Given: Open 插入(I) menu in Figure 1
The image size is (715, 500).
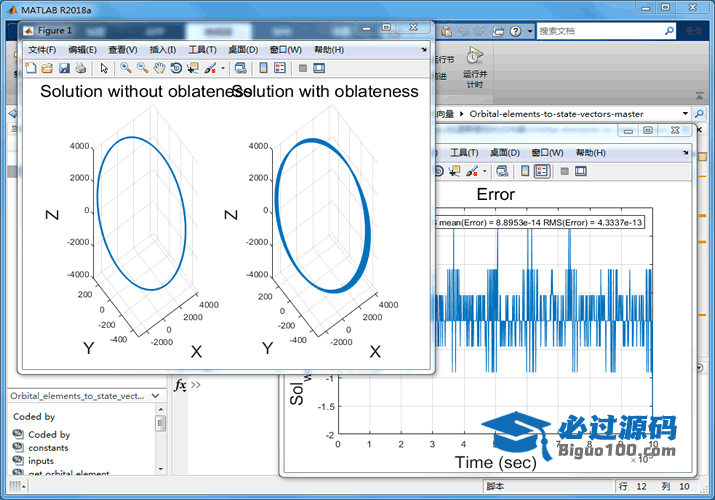Looking at the screenshot, I should pyautogui.click(x=163, y=50).
